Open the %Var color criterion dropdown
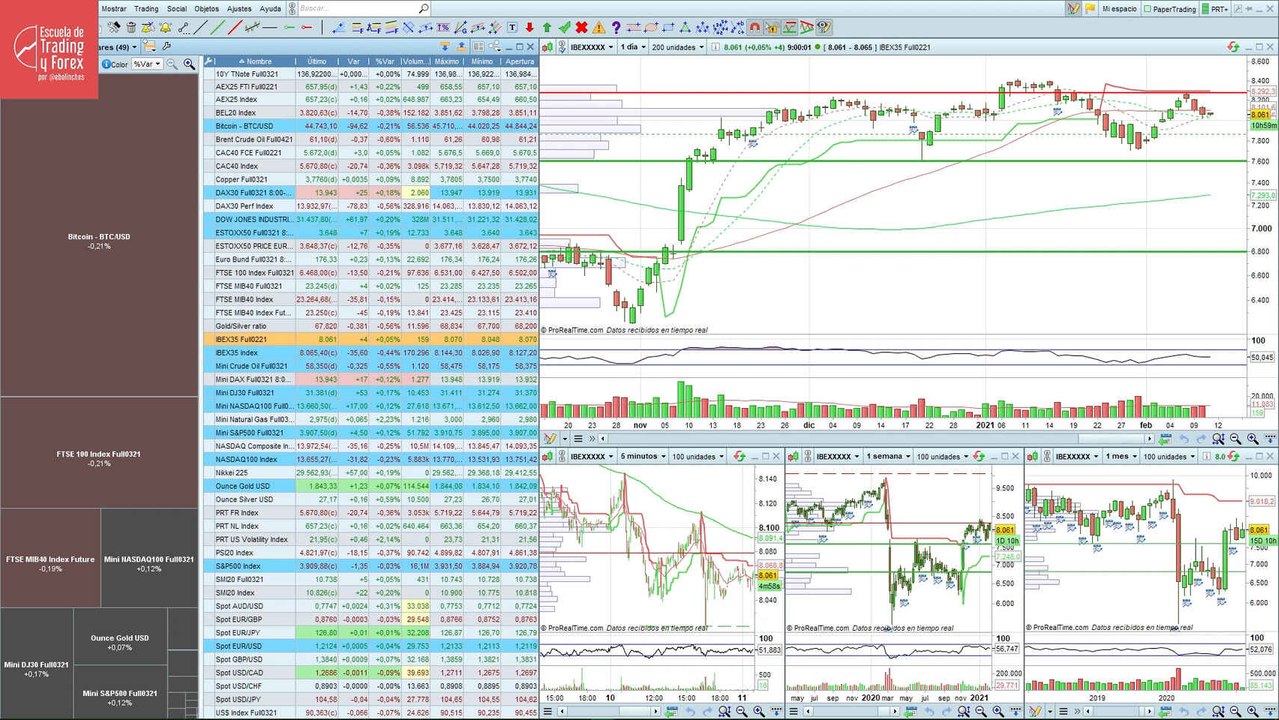 147,64
